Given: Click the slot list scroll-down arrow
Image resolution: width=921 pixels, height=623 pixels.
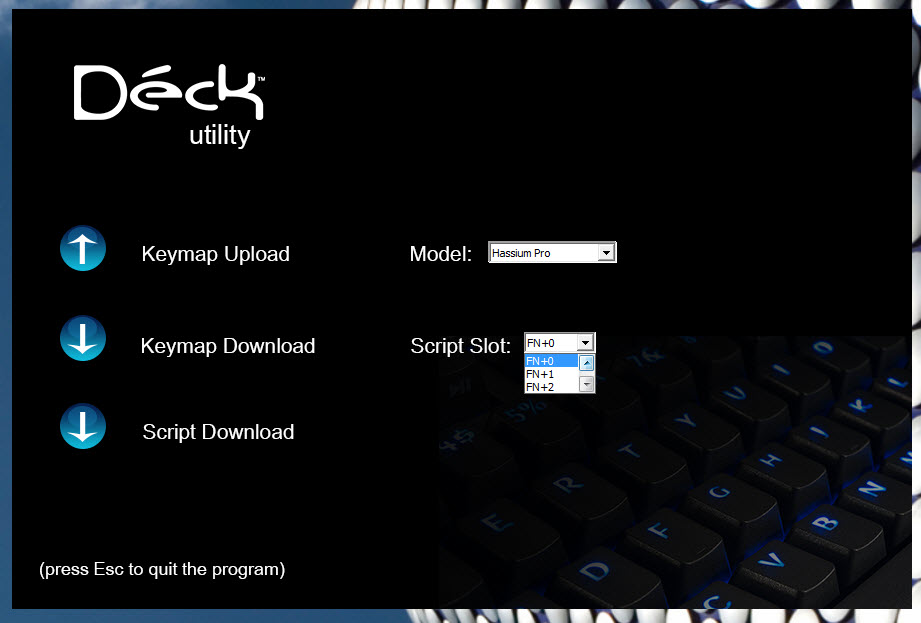Looking at the screenshot, I should click(586, 384).
